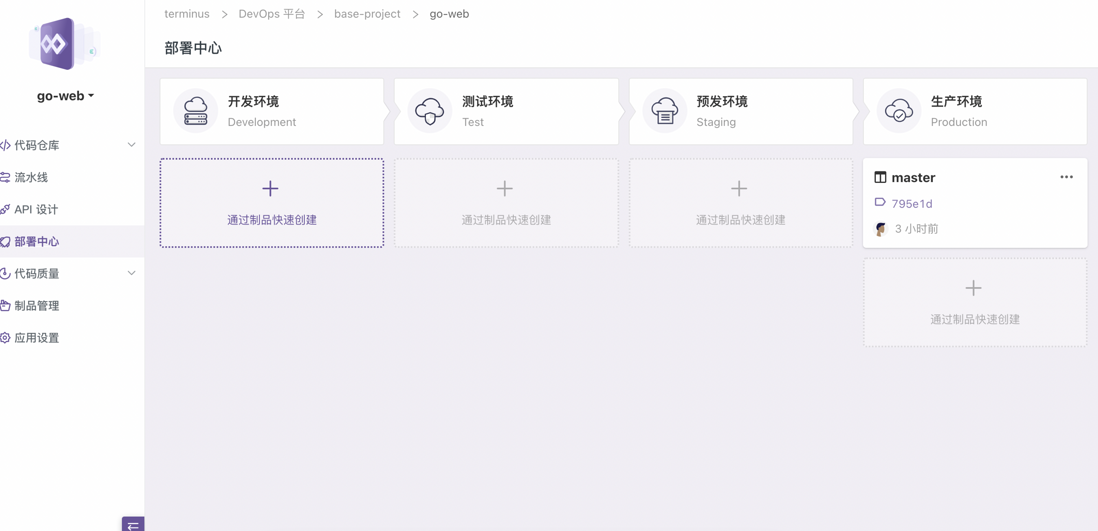Select the 预发环境 Staging header card
Viewport: 1098px width, 531px height.
[741, 111]
